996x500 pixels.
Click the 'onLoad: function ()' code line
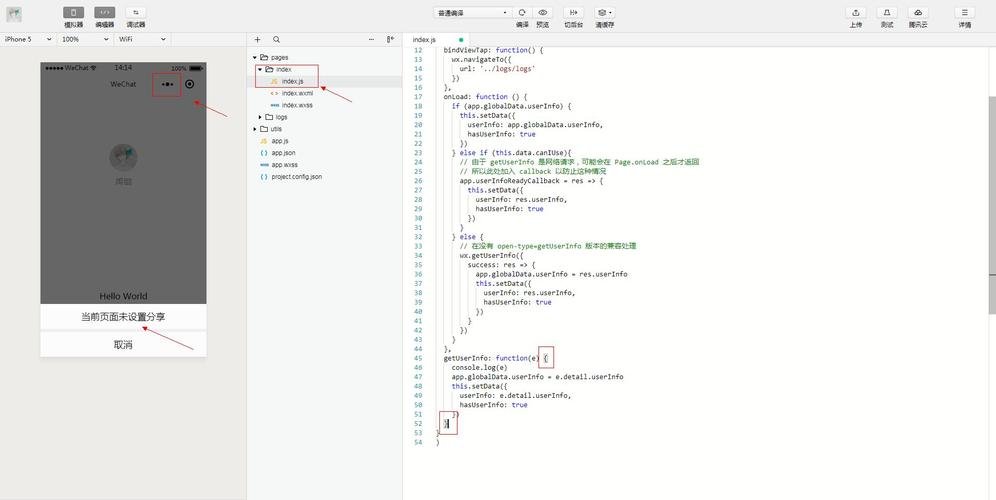click(485, 97)
